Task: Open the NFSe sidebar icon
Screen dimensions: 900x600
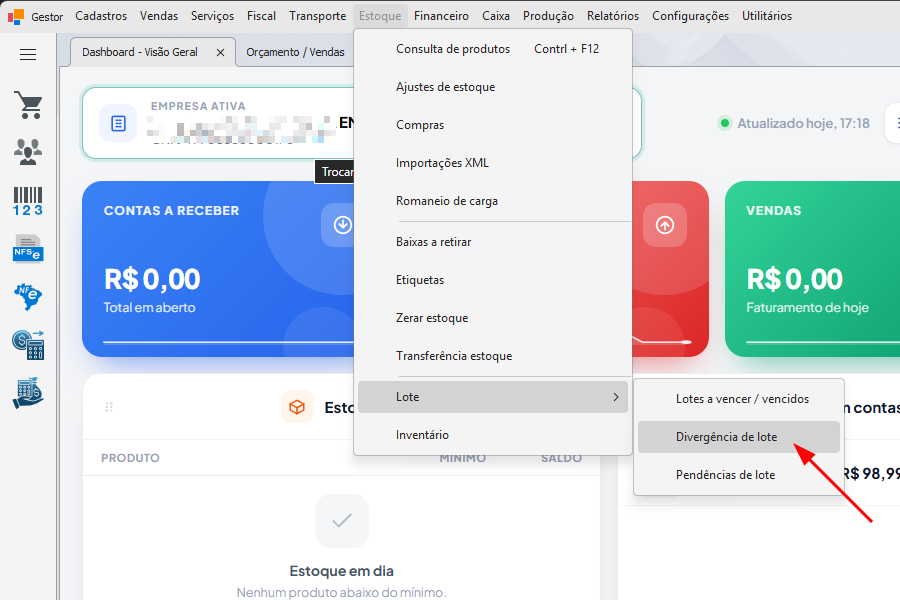Action: pyautogui.click(x=28, y=249)
